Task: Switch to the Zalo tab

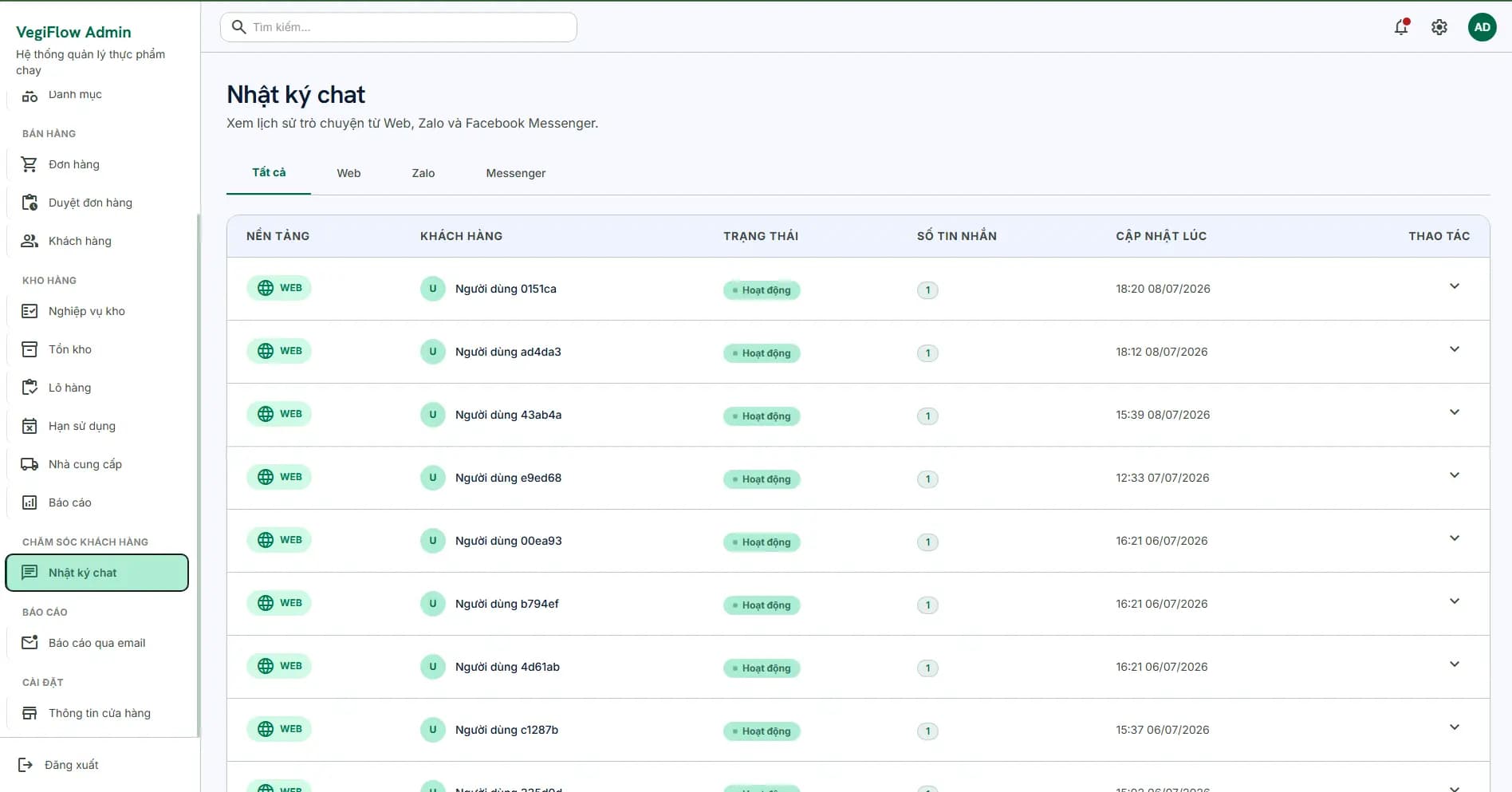Action: coord(423,173)
